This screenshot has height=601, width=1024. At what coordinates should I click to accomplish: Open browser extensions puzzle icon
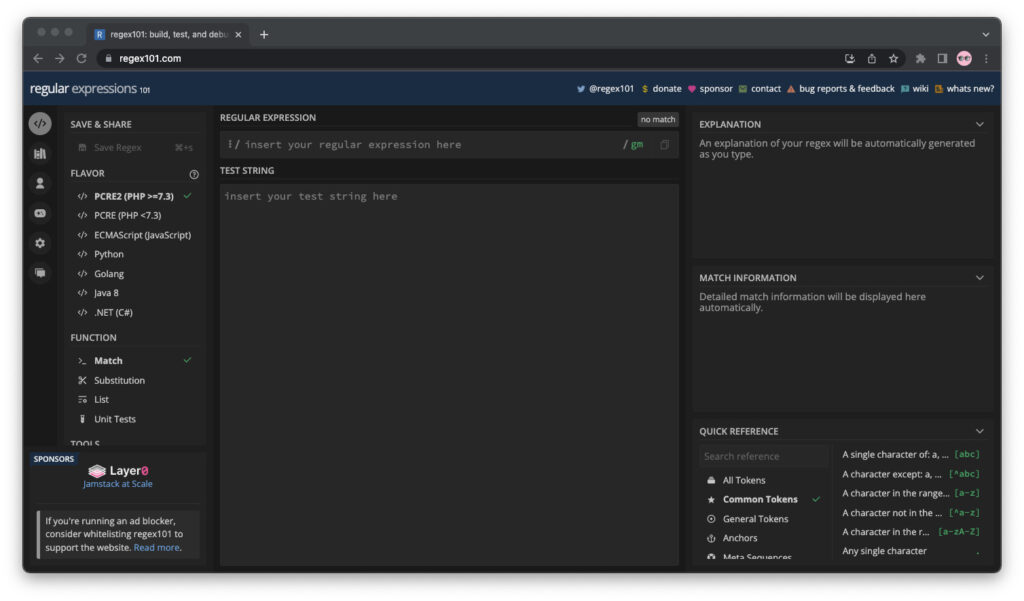920,58
